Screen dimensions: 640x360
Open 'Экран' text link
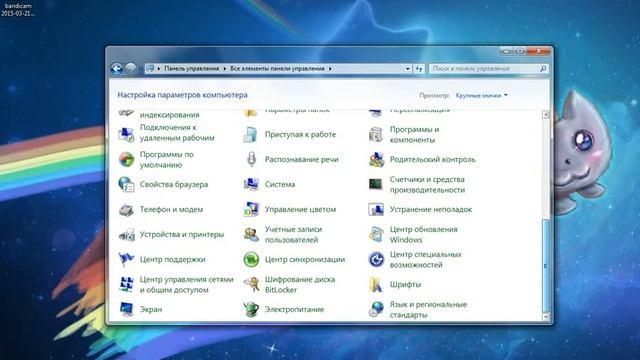(151, 309)
